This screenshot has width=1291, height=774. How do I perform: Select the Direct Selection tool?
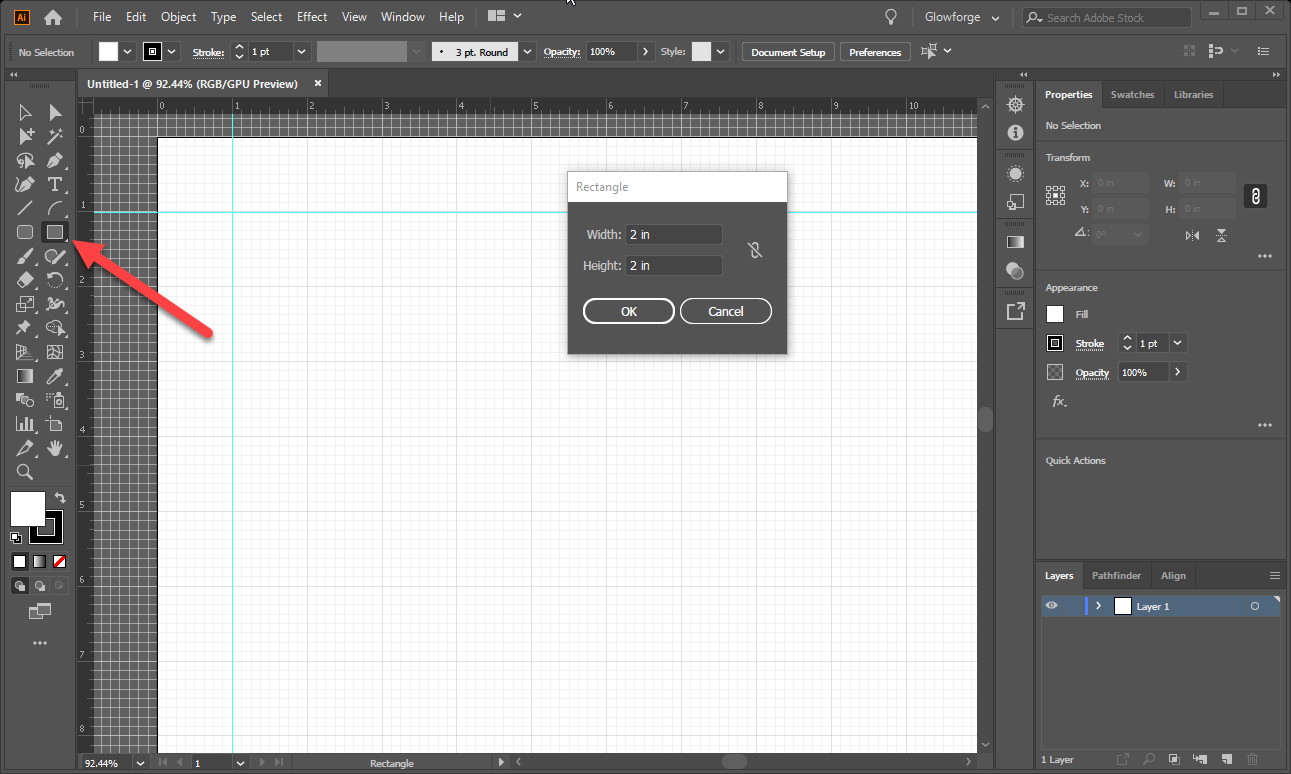point(55,112)
